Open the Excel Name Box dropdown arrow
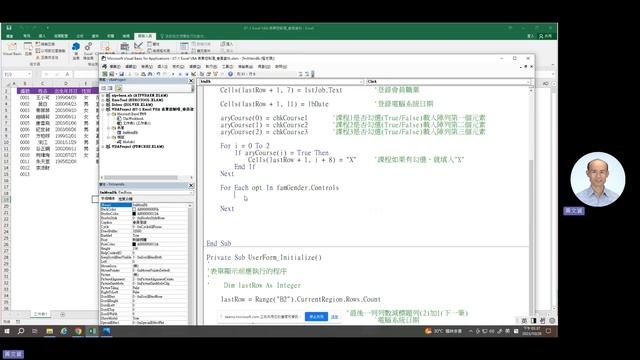The width and height of the screenshot is (640, 360). coord(29,74)
